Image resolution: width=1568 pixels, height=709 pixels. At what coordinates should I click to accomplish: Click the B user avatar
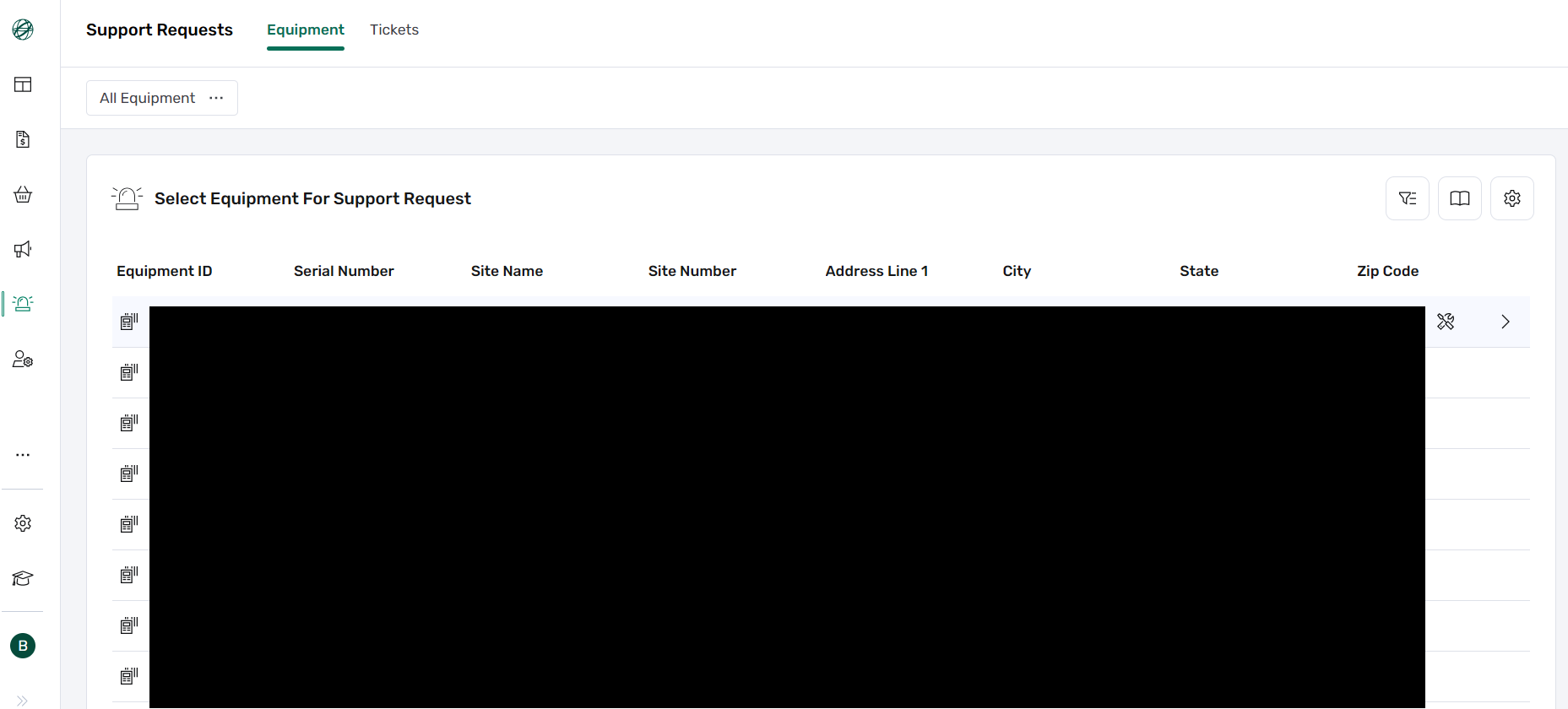point(23,646)
